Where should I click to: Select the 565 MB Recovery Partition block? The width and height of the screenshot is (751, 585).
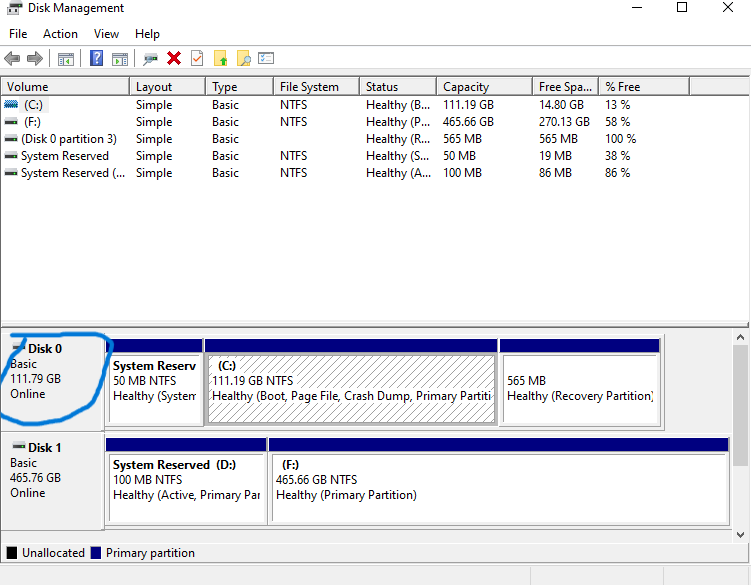pos(580,382)
